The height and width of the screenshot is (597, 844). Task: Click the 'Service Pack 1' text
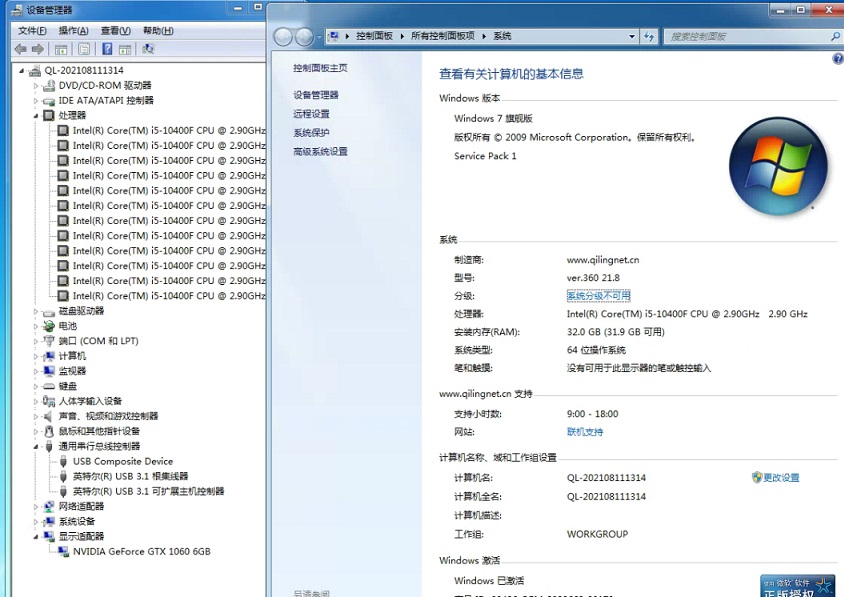pos(485,156)
